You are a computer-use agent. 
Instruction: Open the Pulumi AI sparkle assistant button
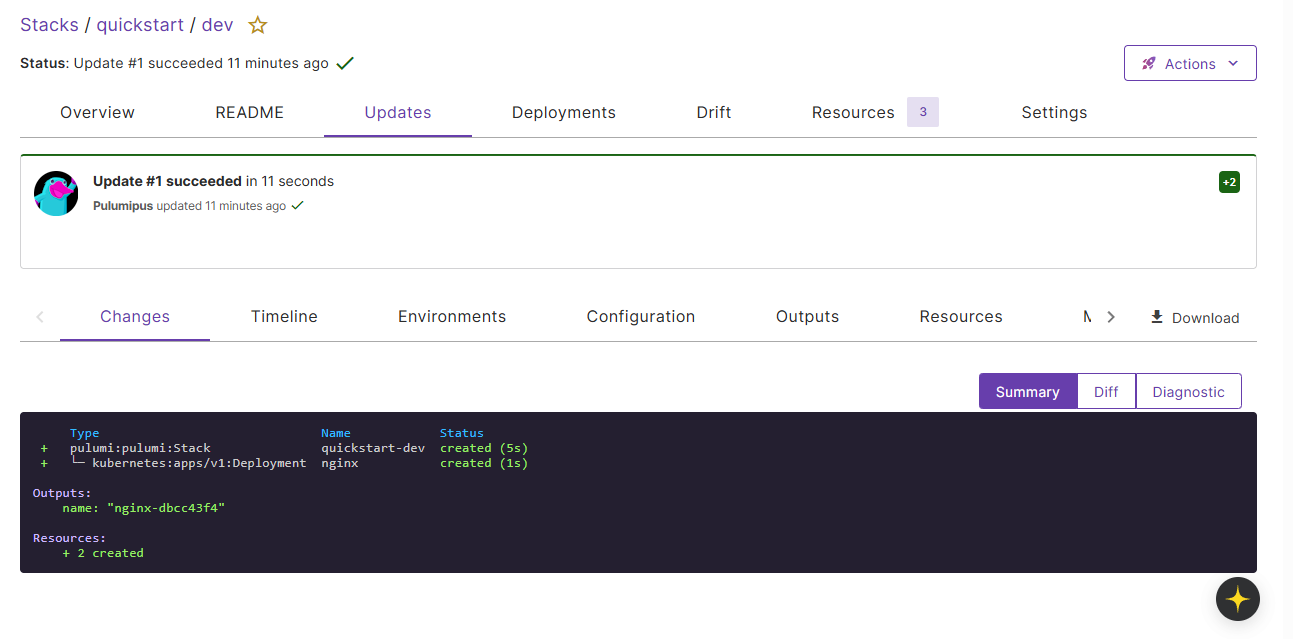[x=1237, y=599]
